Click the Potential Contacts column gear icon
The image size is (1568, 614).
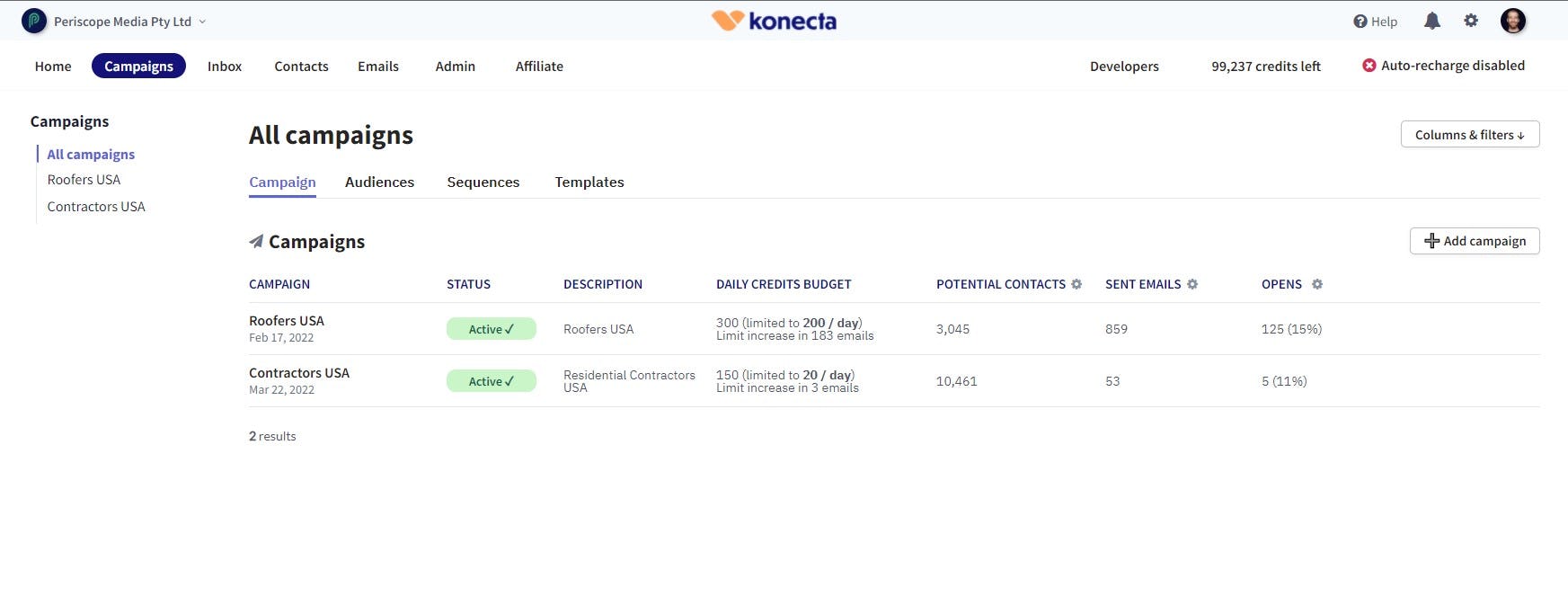(x=1076, y=284)
